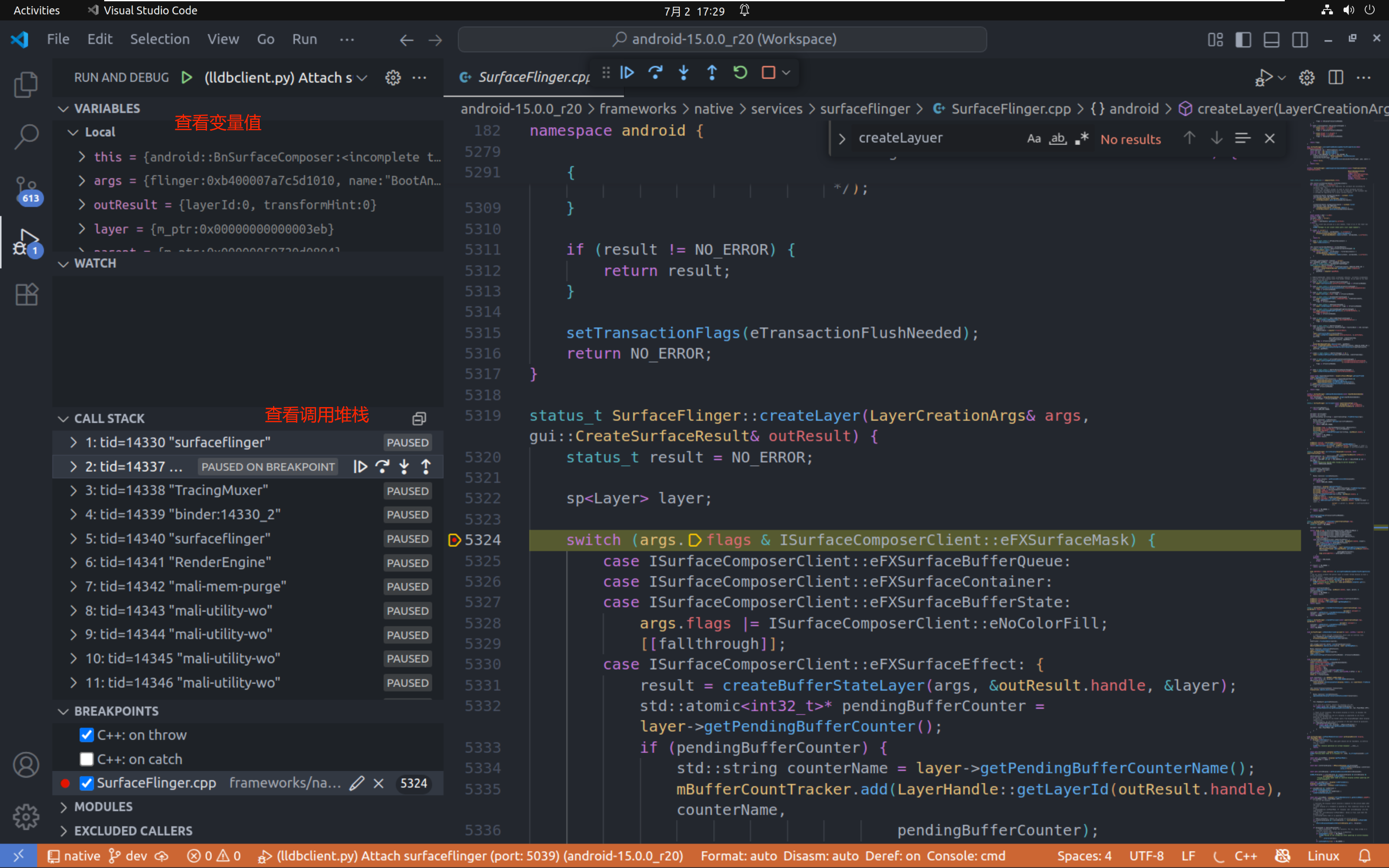This screenshot has height=868, width=1389.
Task: Expand the args variable in Local
Action: (82, 181)
